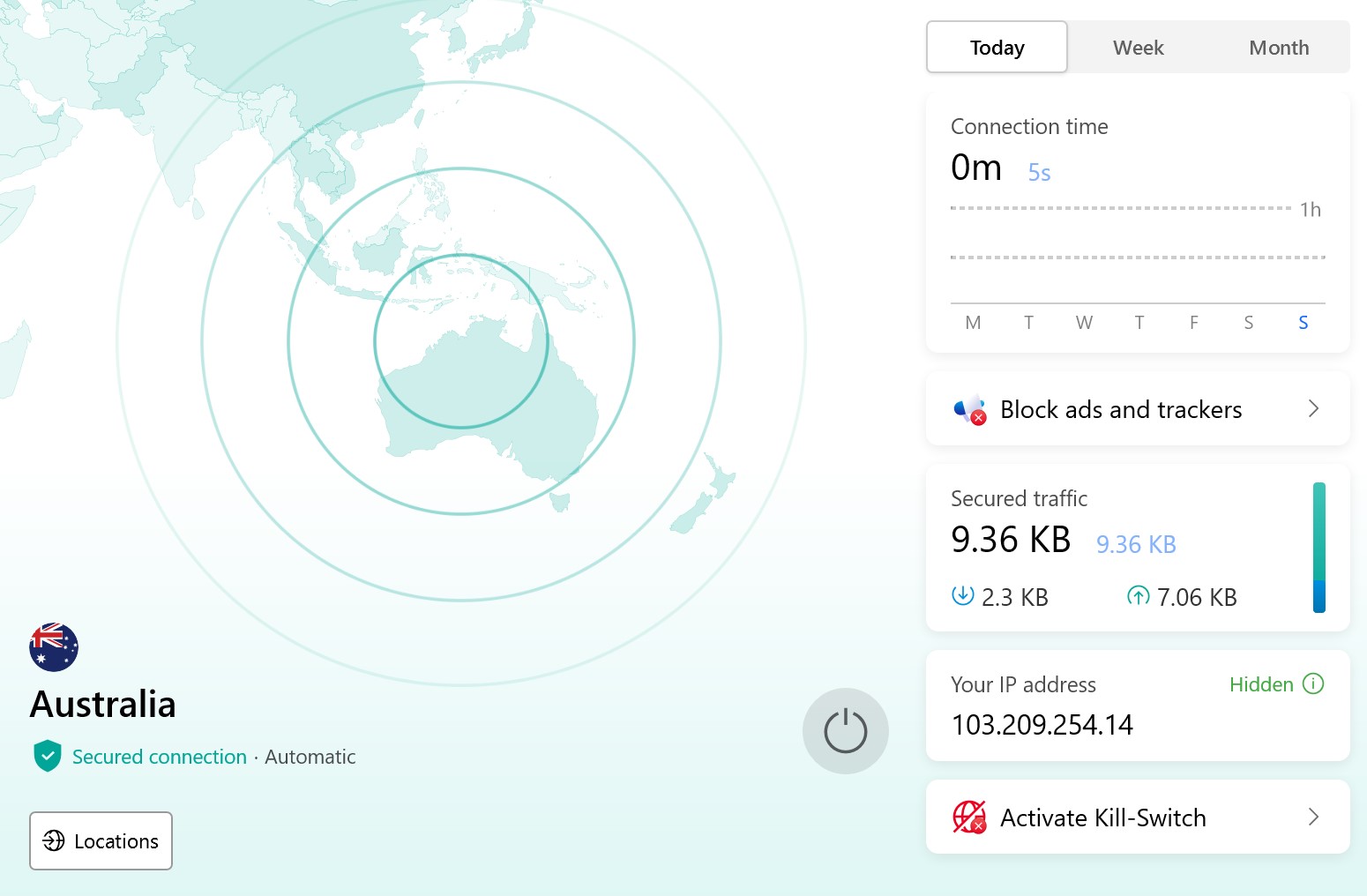
Task: Expand the Activate Kill-Switch chevron
Action: [x=1313, y=817]
